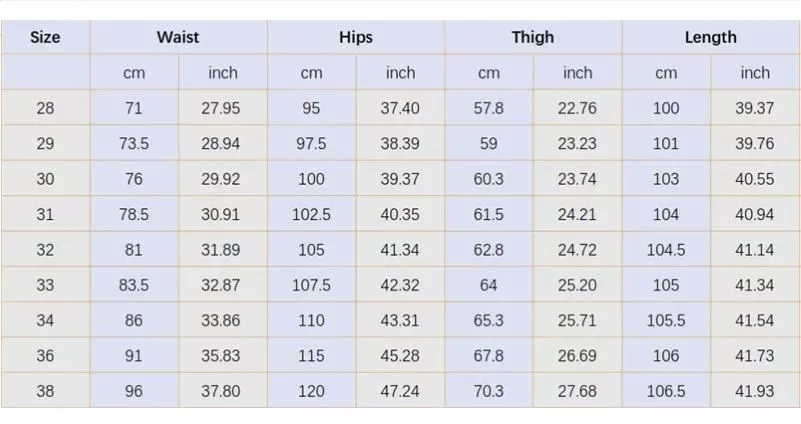Select the Thigh column header
This screenshot has height=424, width=801.
click(532, 38)
